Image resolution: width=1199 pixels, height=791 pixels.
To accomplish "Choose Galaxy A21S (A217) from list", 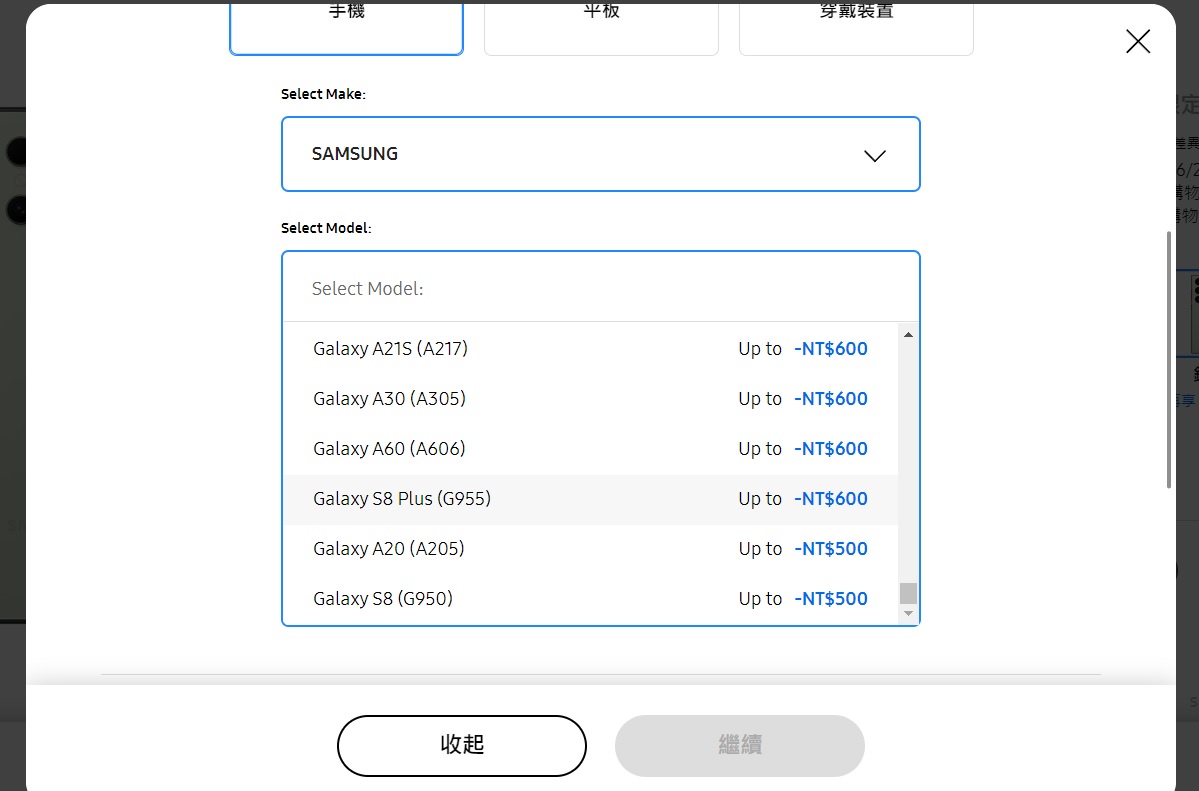I will coord(390,349).
